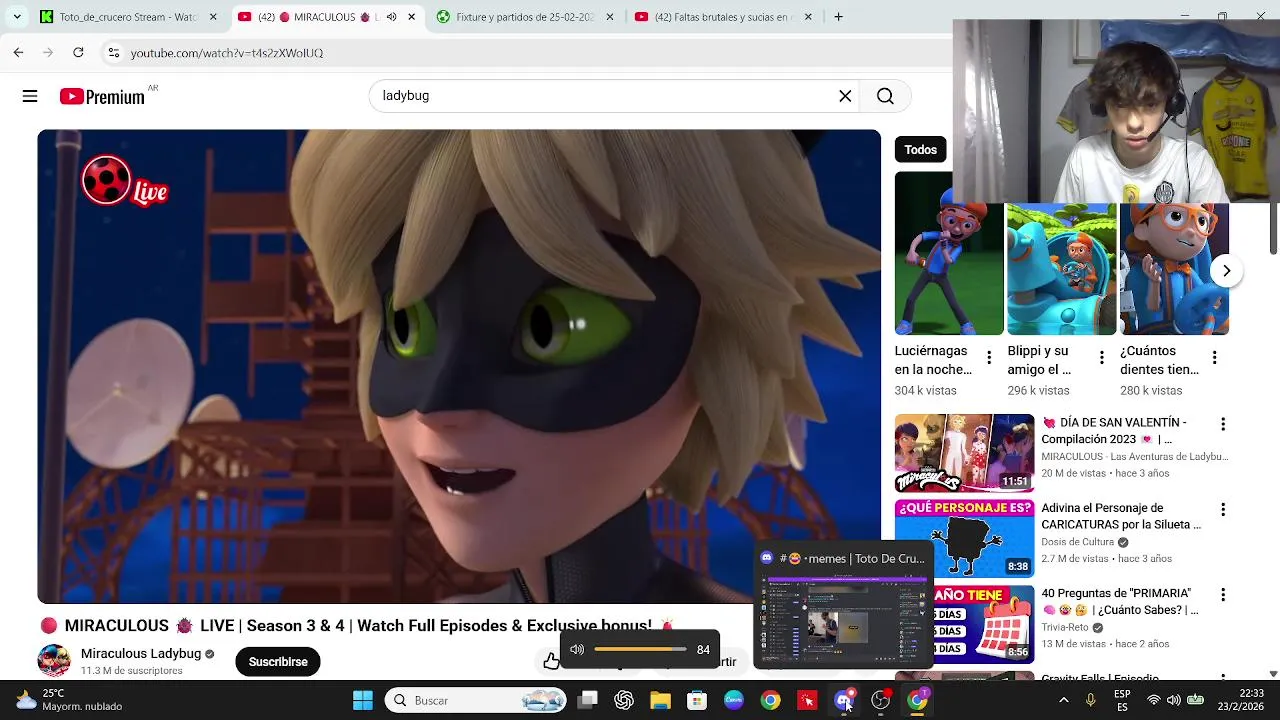
Task: Open Microsoft Store from taskbar
Action: coord(697,700)
